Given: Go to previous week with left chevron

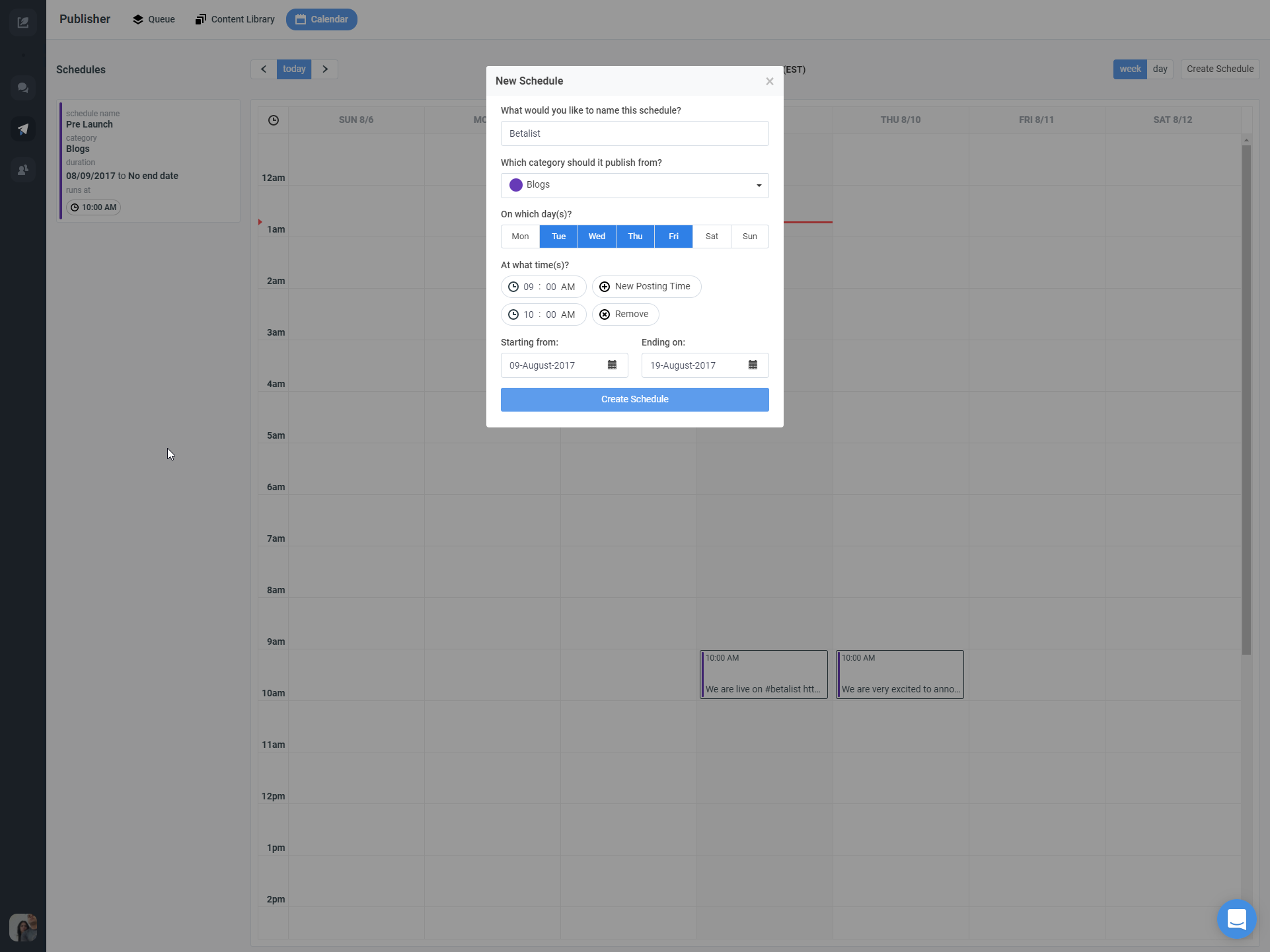Looking at the screenshot, I should (x=264, y=69).
